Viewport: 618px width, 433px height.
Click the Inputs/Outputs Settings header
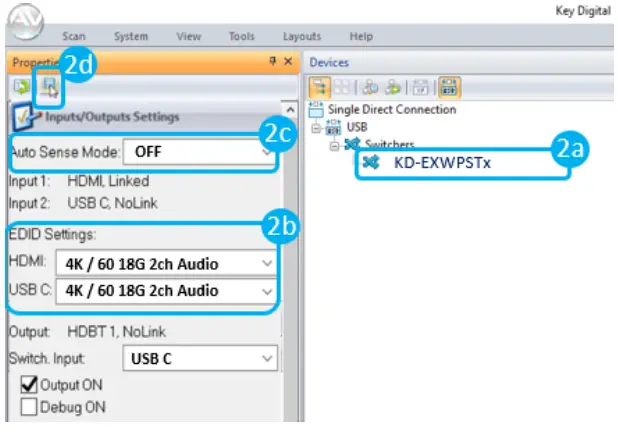[x=112, y=117]
